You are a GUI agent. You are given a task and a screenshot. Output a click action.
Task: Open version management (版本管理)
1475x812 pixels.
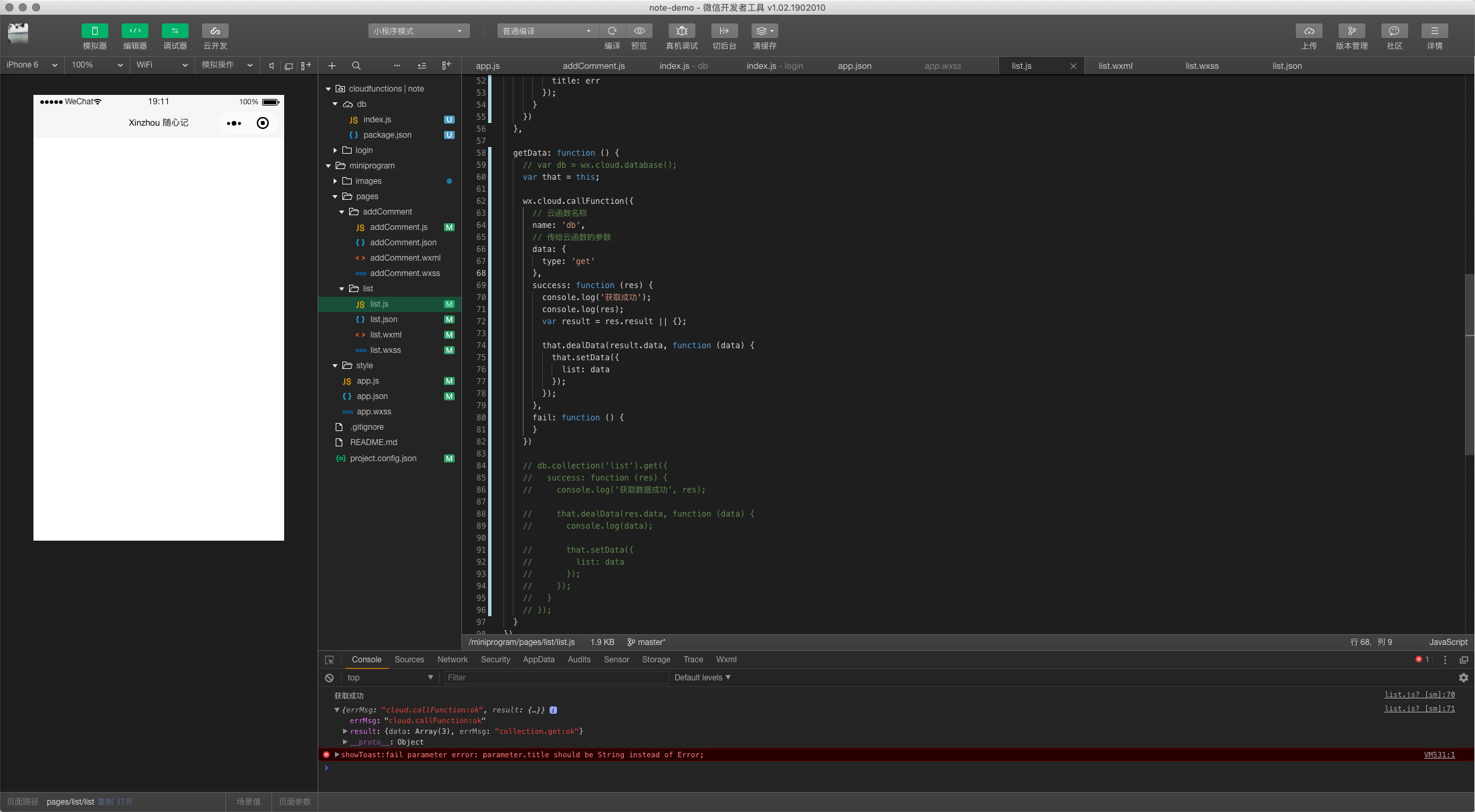pyautogui.click(x=1351, y=31)
